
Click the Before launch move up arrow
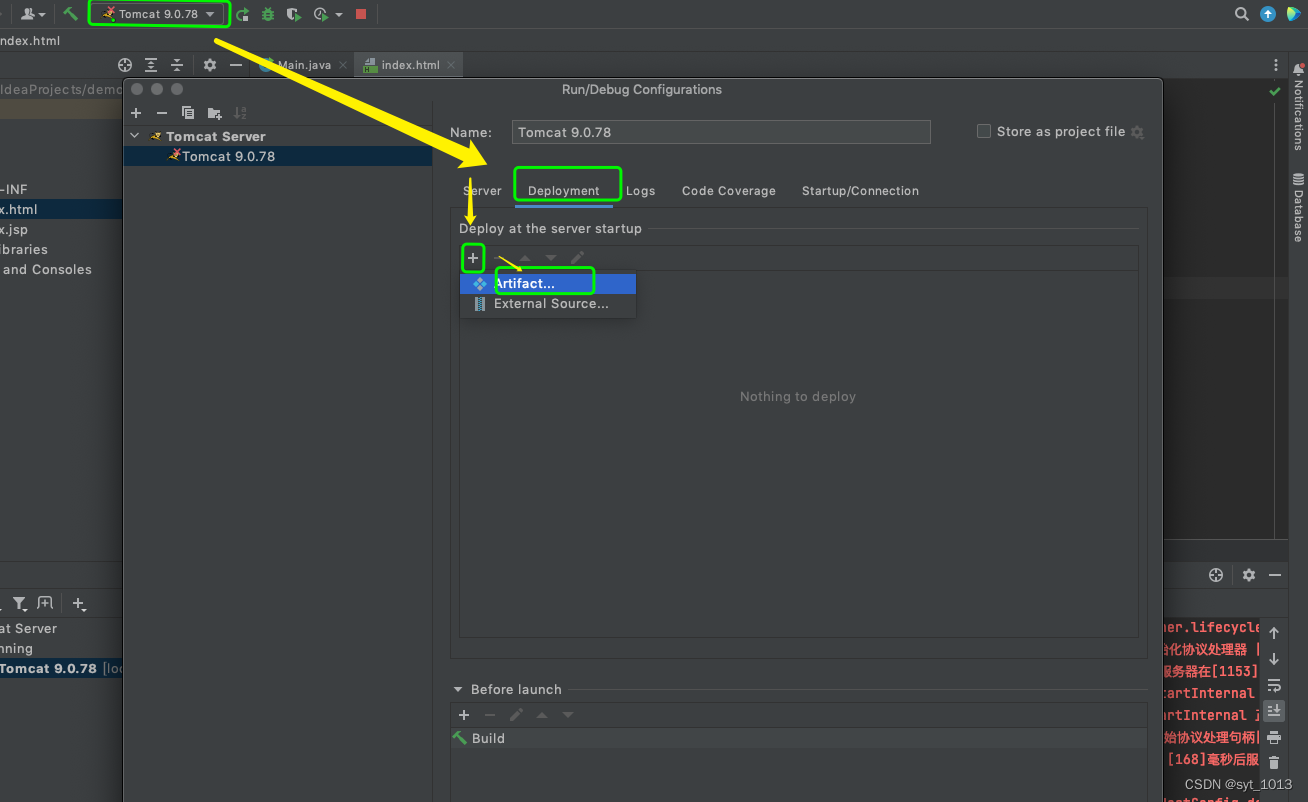coord(542,715)
